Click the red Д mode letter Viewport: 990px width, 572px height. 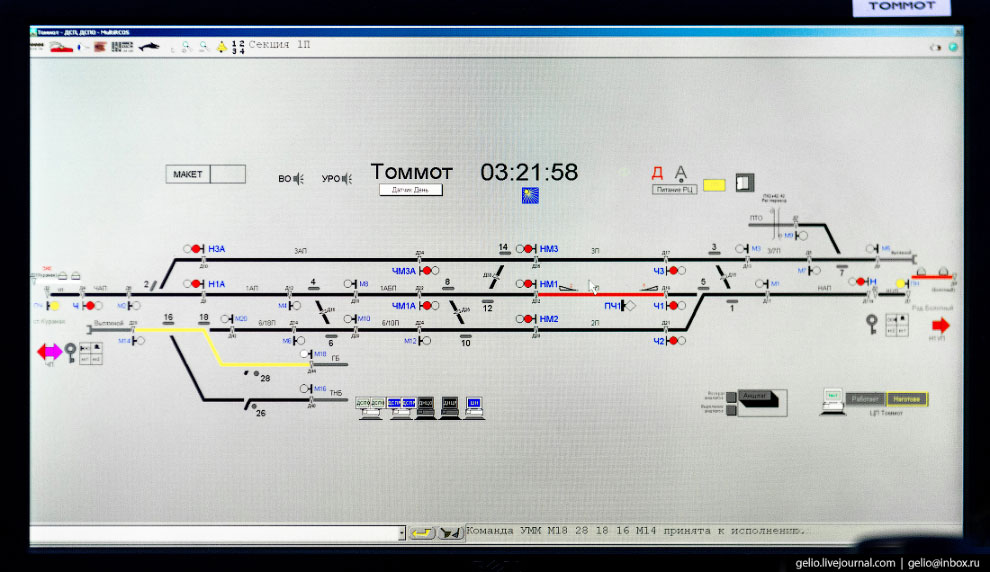point(657,172)
